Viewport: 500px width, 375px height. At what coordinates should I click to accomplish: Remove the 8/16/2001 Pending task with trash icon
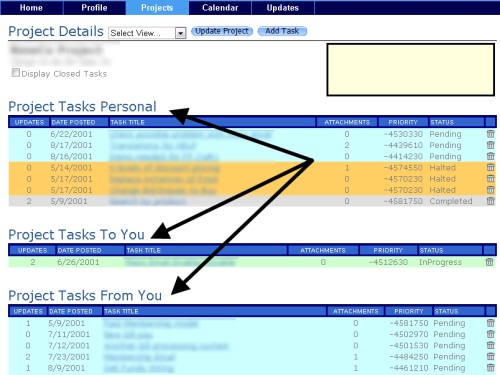490,156
